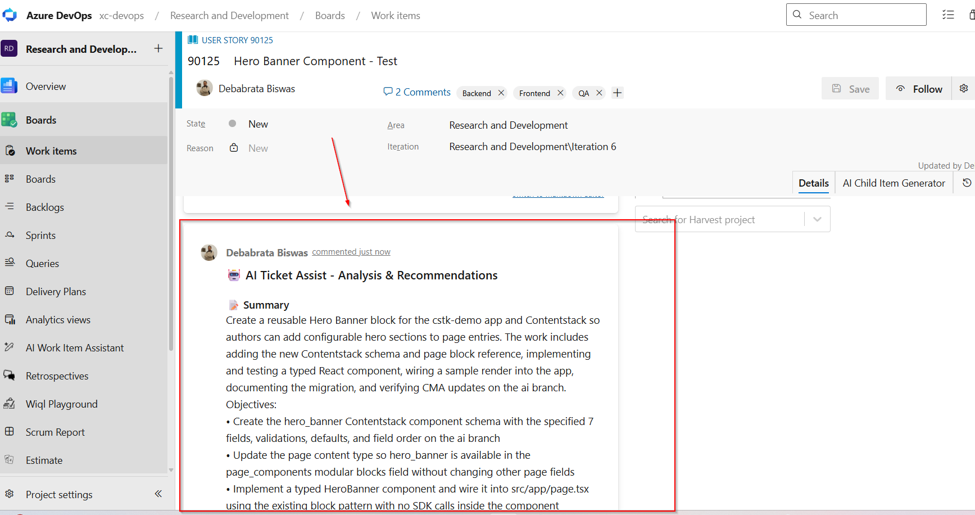The width and height of the screenshot is (975, 515).
Task: Click the Boards sub-item grid icon
Action: pos(9,179)
